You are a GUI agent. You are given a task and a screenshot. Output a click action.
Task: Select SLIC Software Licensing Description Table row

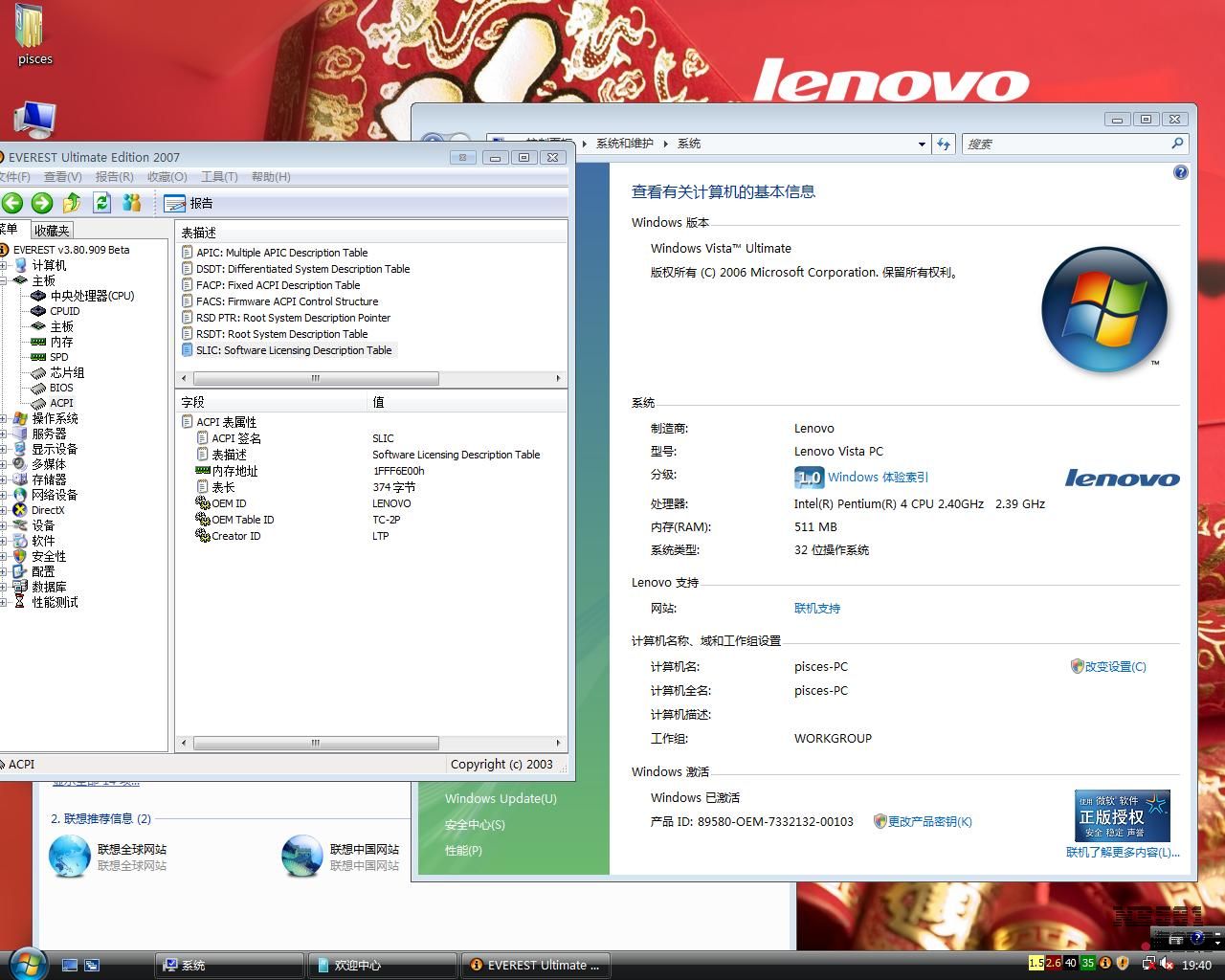pos(293,350)
